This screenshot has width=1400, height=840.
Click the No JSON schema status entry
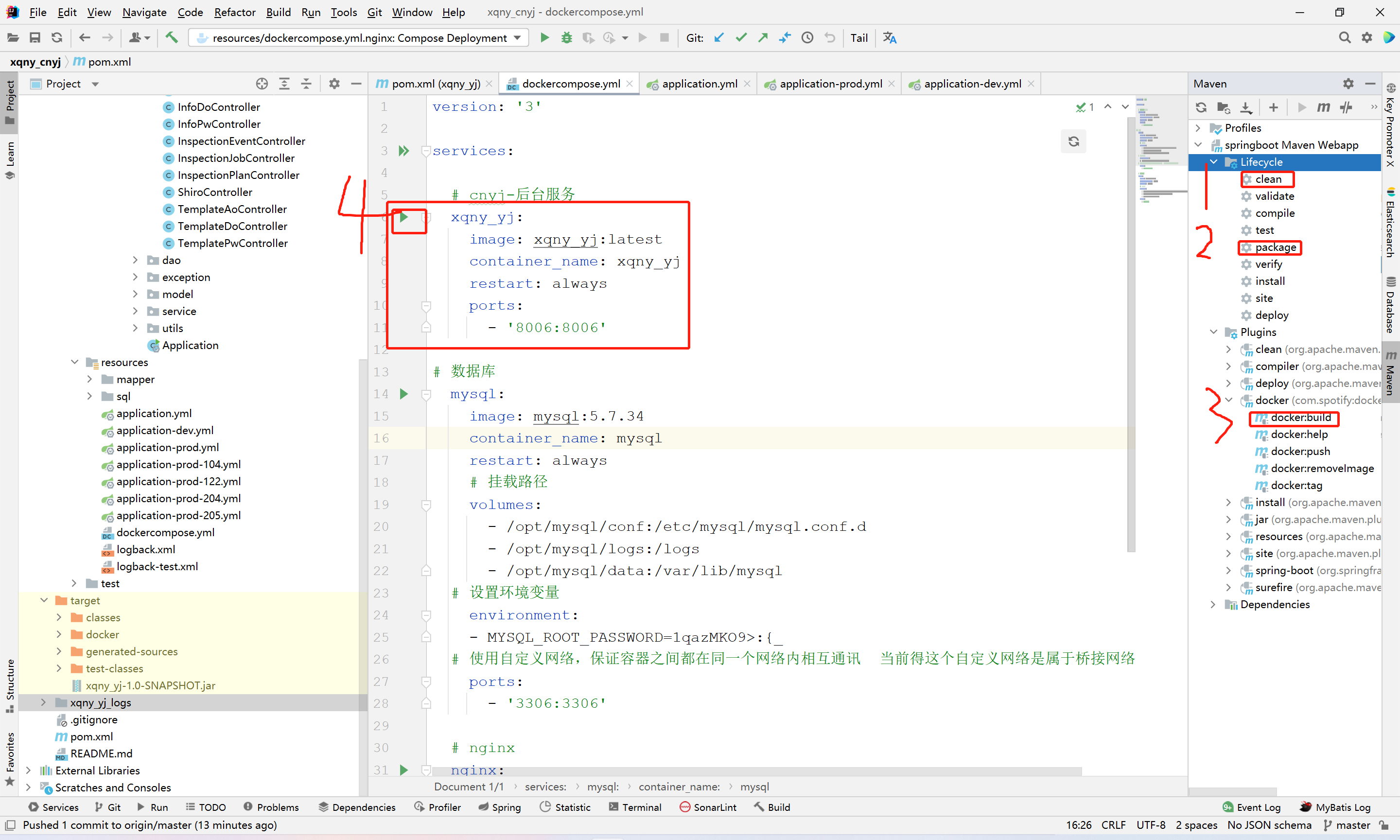1269,825
